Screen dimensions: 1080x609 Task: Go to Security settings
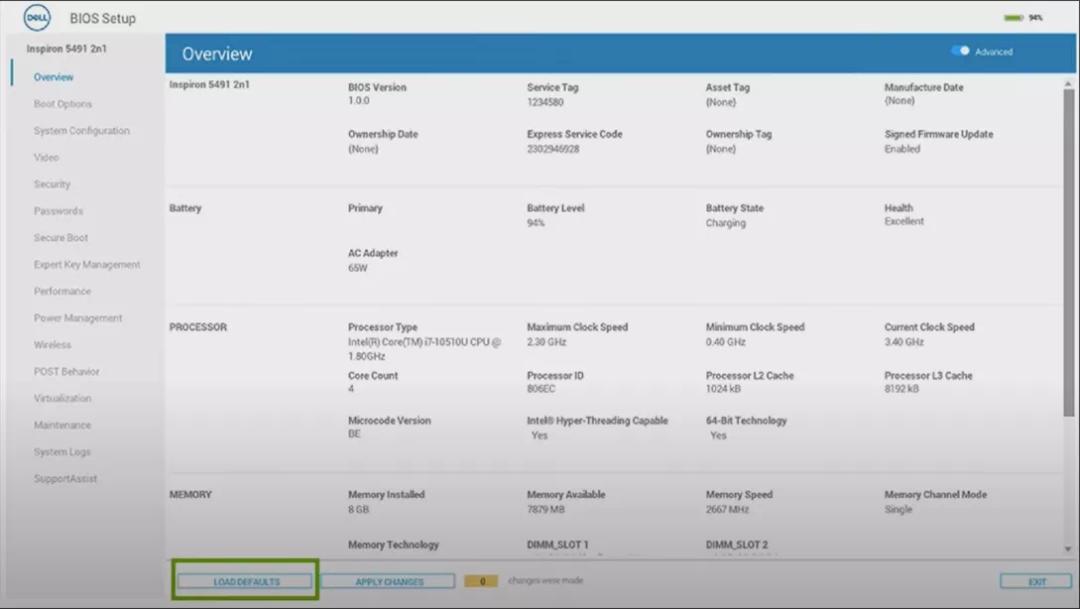pos(52,184)
